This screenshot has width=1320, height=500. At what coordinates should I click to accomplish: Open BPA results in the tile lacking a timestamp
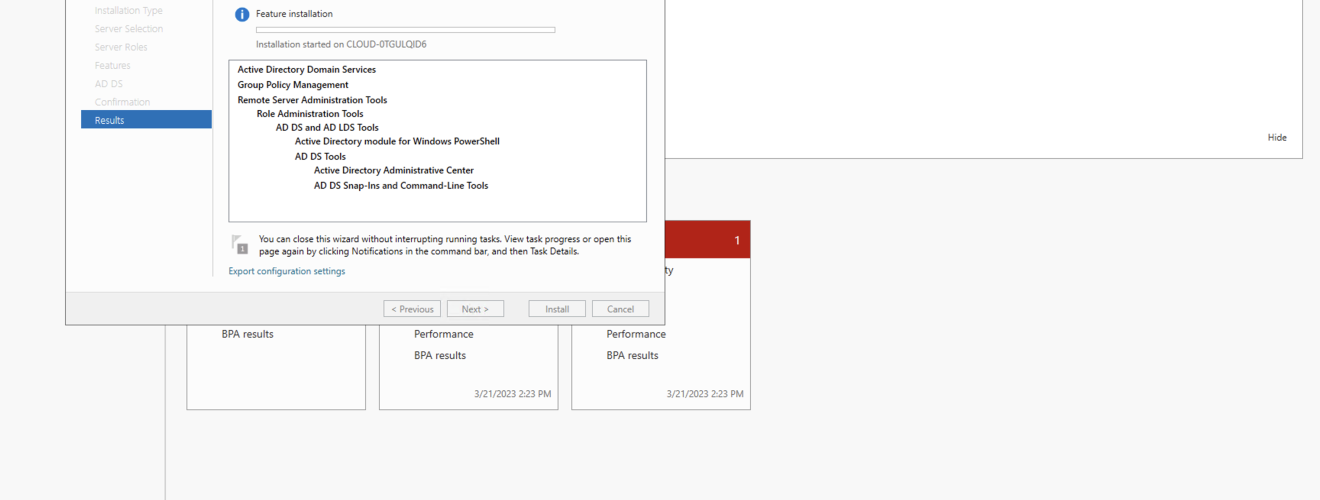(x=248, y=334)
